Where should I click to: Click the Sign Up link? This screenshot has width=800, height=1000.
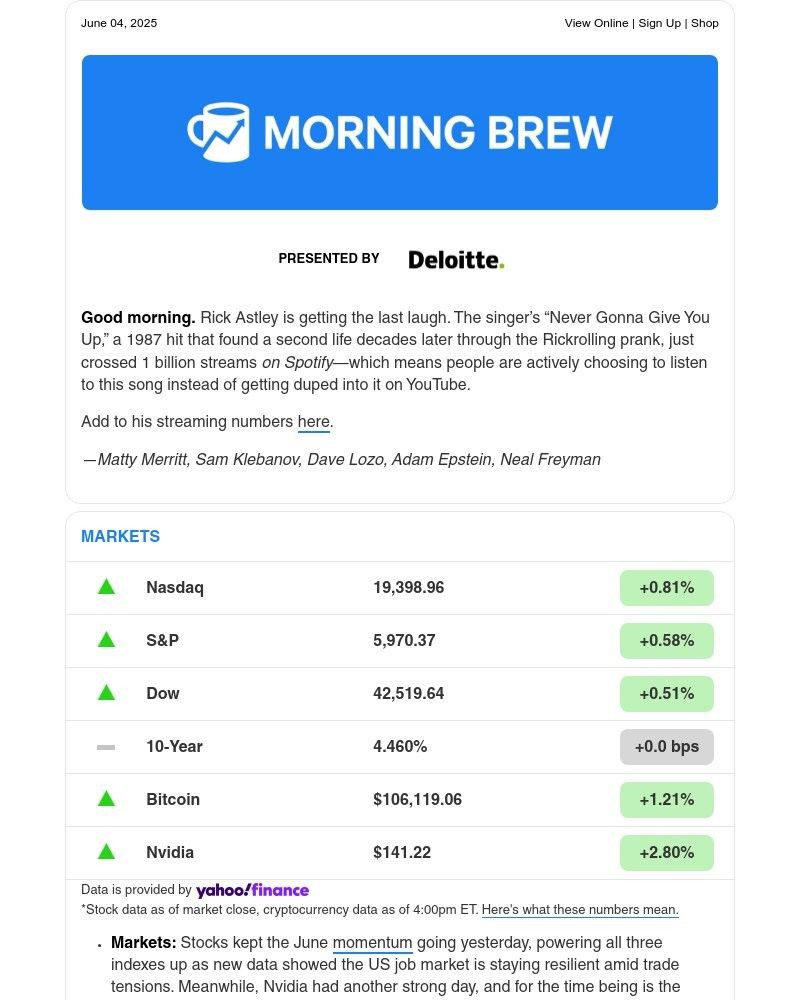660,23
